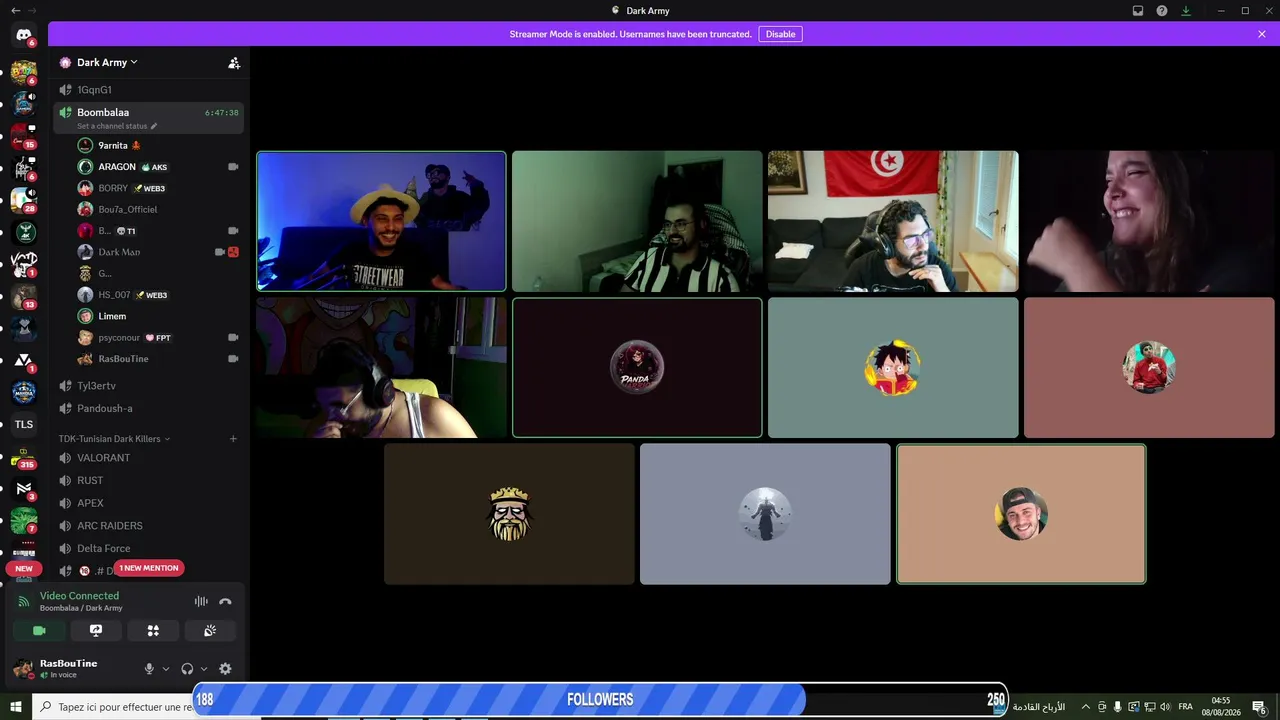The image size is (1280, 720).
Task: Focus the Panda avatar participant tile
Action: [x=637, y=368]
